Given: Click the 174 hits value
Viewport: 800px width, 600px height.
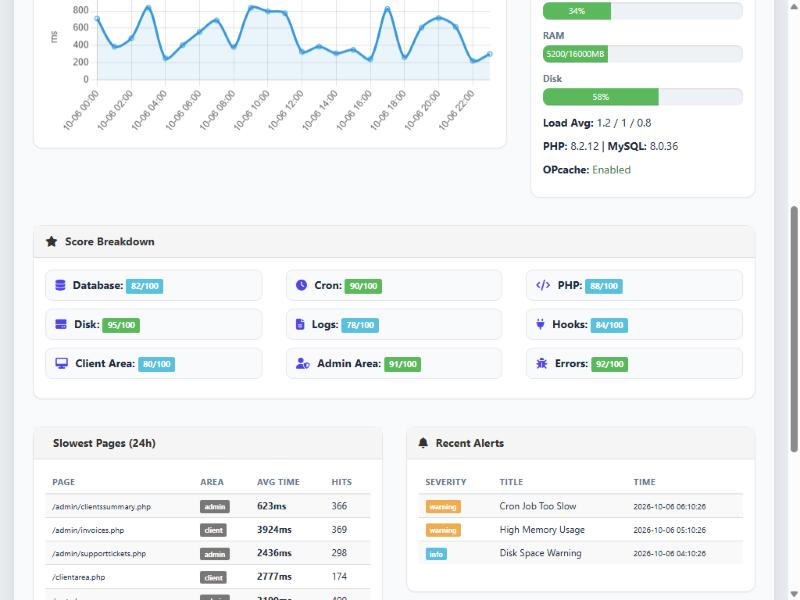Looking at the screenshot, I should [x=339, y=577].
